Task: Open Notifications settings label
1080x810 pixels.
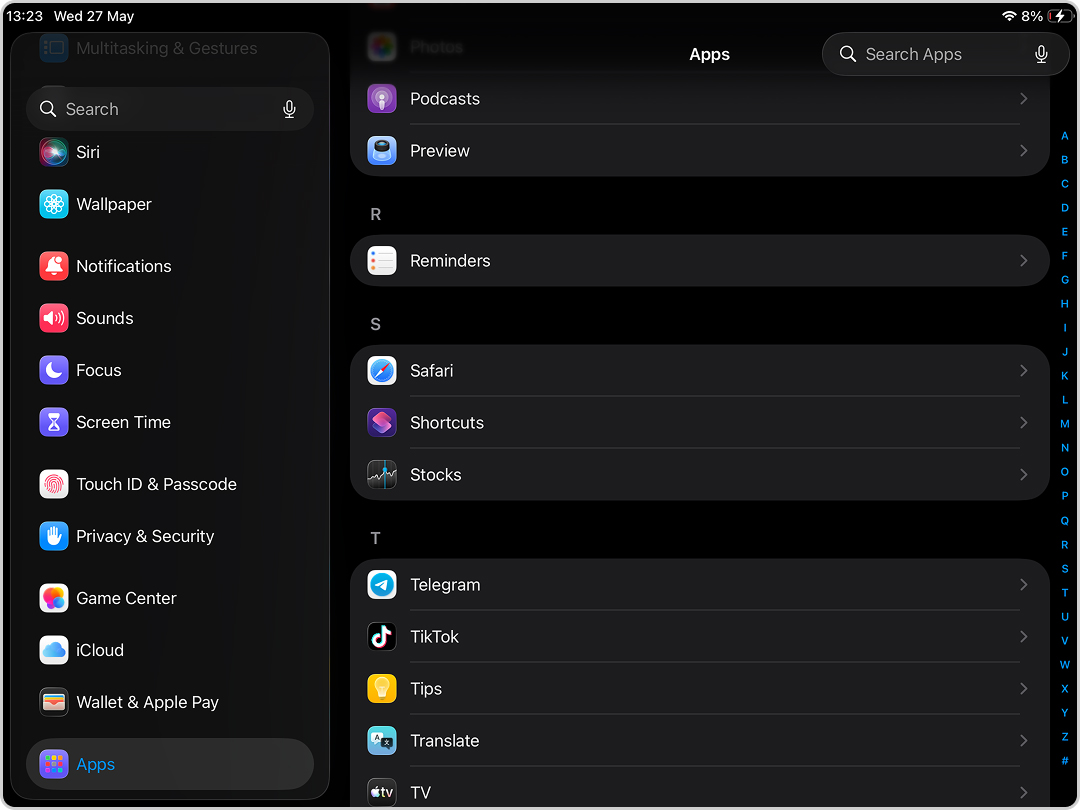Action: point(124,267)
